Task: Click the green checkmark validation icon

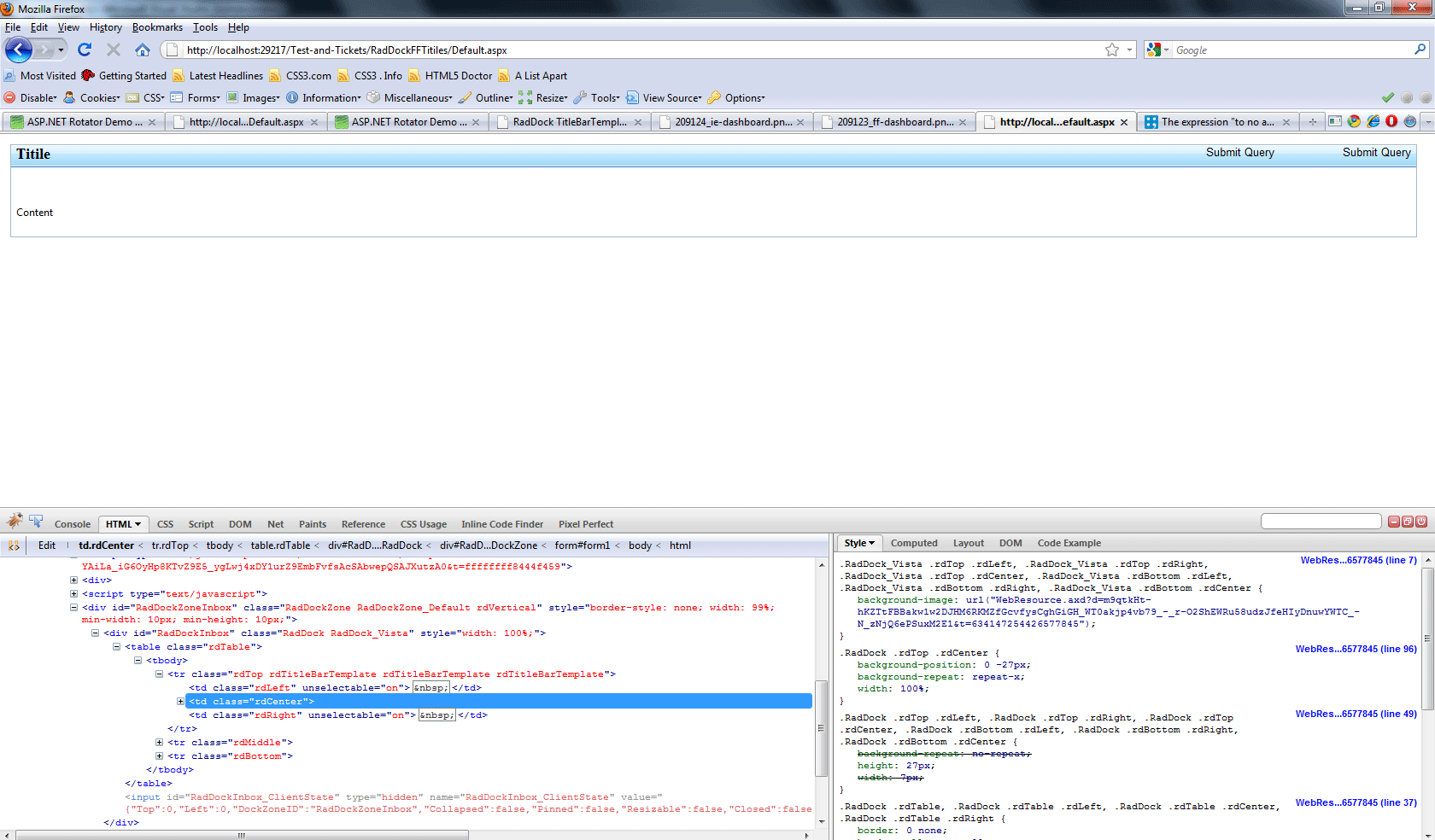Action: pyautogui.click(x=1388, y=98)
